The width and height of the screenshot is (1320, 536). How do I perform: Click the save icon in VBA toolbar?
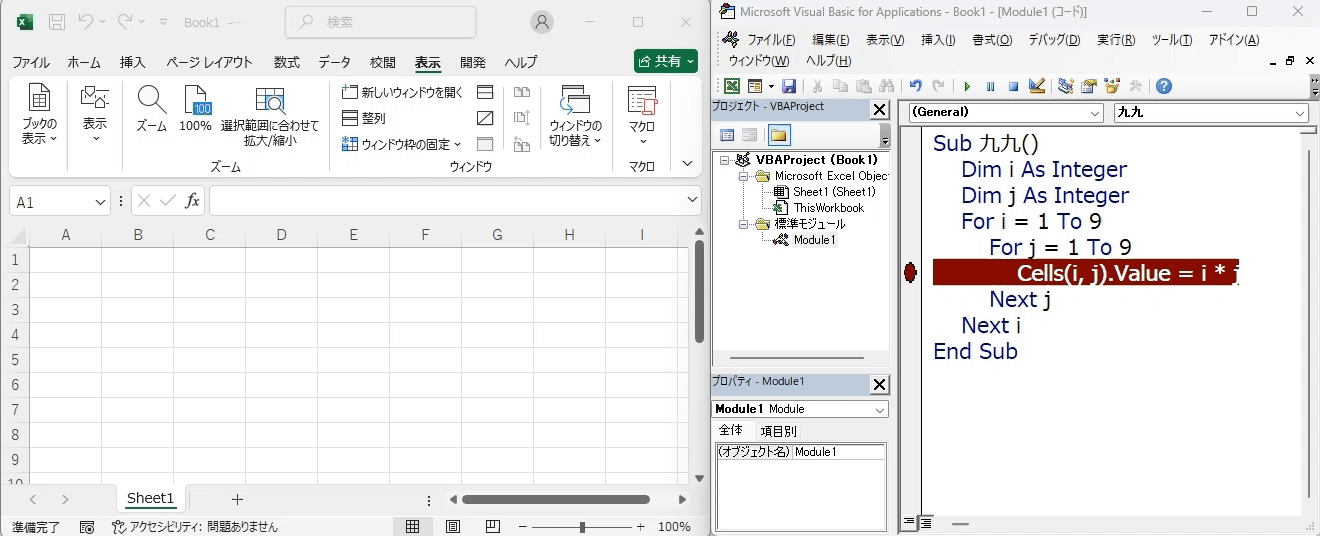tap(789, 86)
